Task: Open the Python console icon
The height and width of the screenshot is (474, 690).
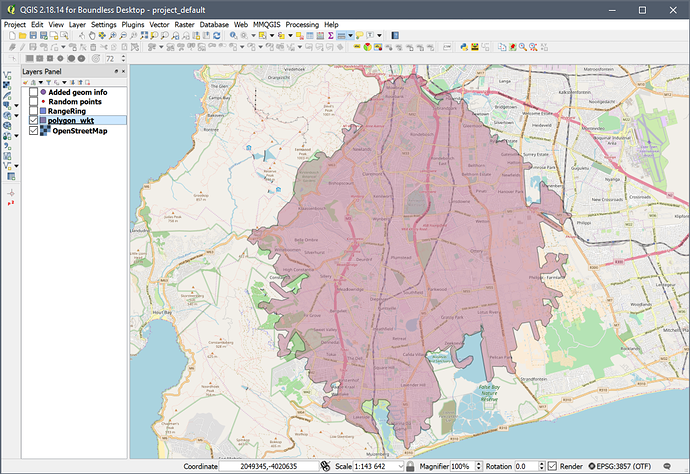Action: tap(464, 47)
